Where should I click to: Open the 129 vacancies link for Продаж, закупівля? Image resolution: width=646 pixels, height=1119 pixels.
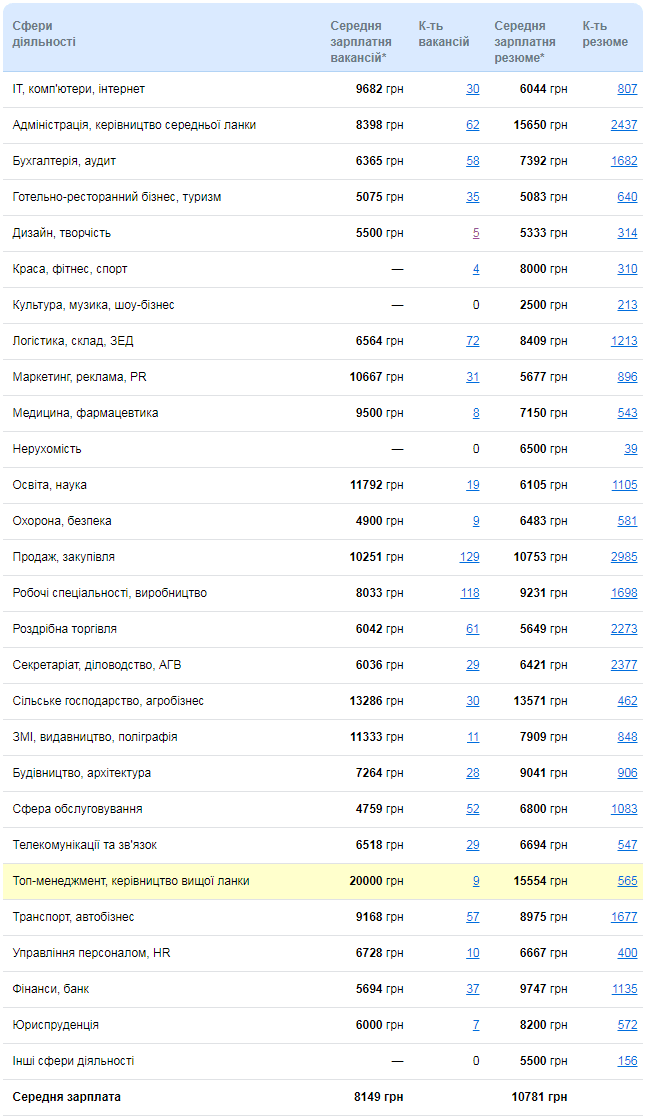coord(470,557)
